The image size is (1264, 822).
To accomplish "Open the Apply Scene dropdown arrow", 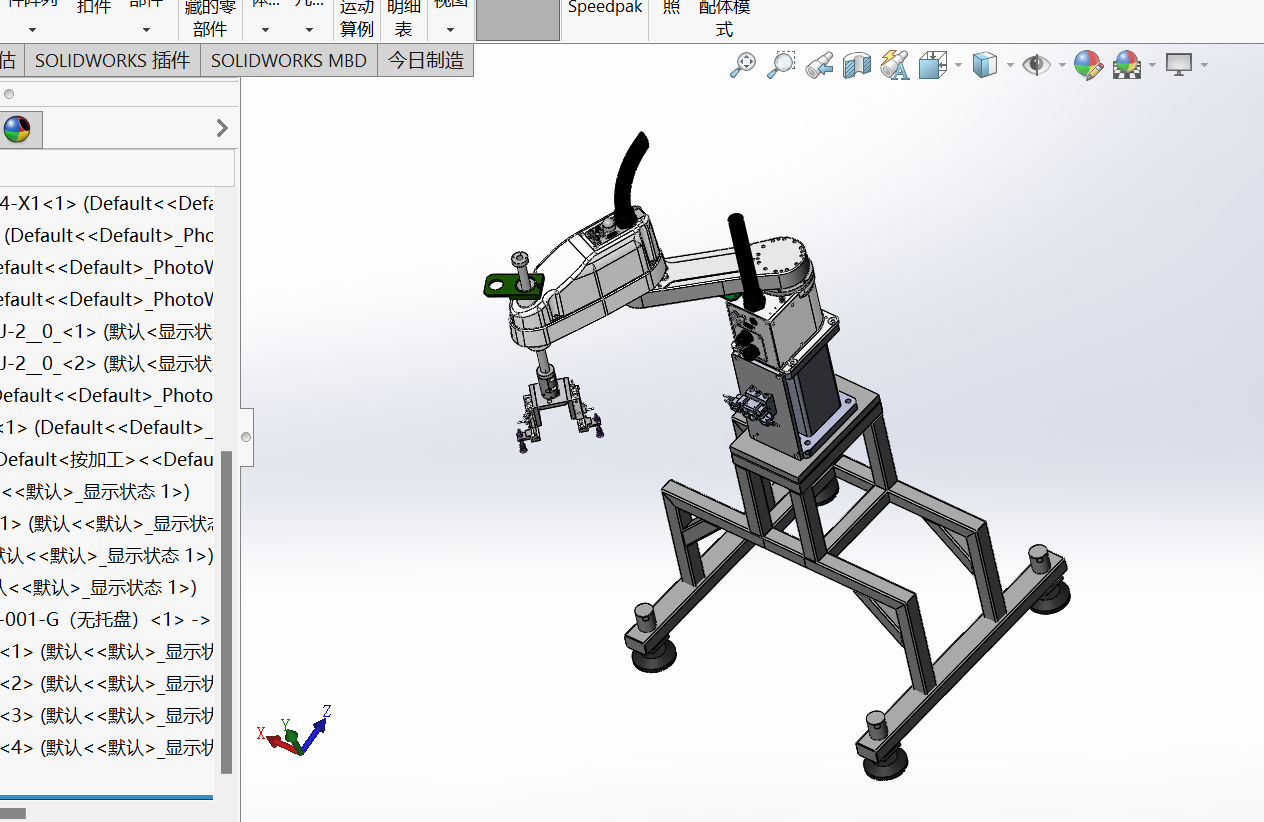I will [x=1152, y=66].
